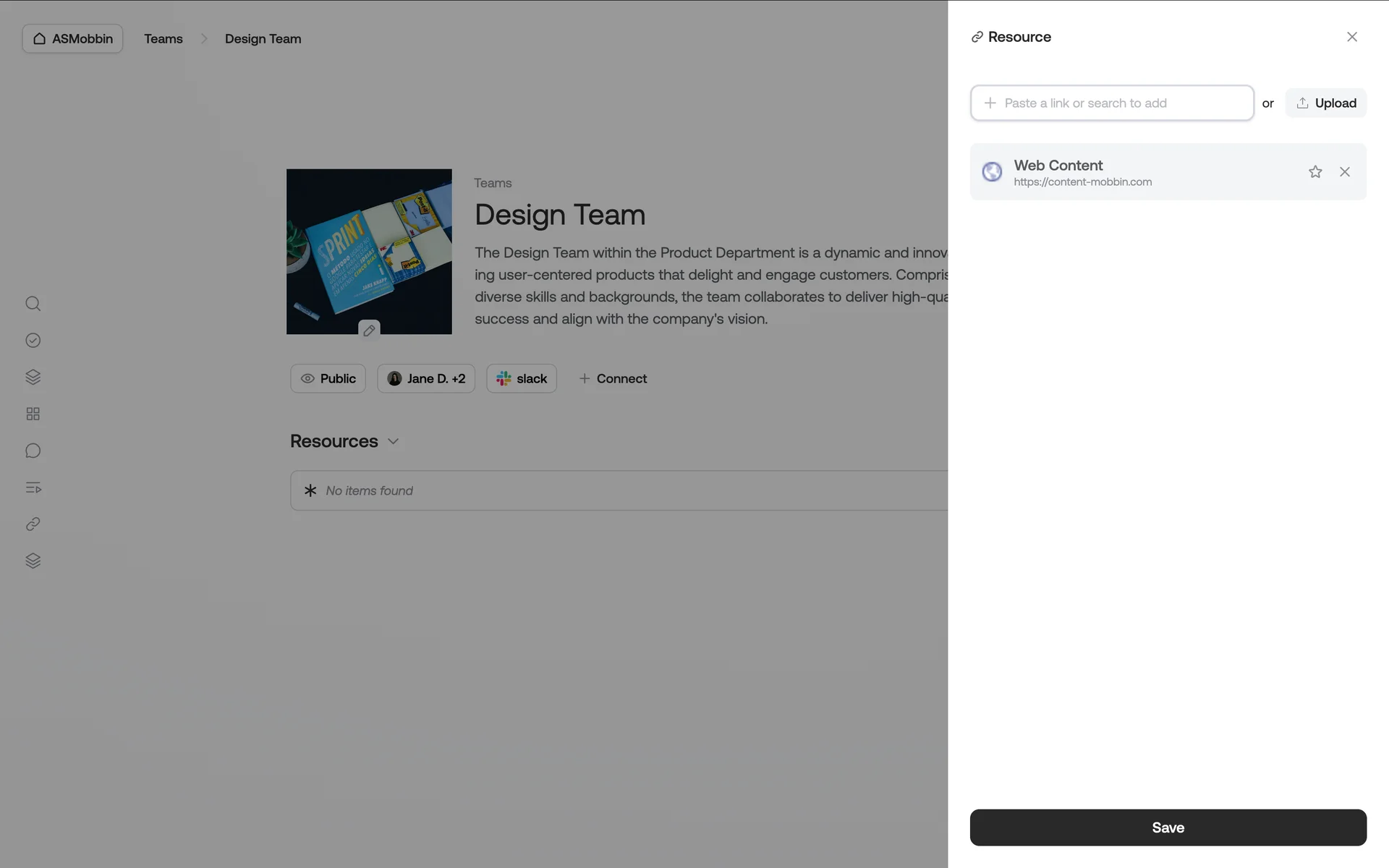Go to Teams breadcrumb
The image size is (1389, 868).
(x=163, y=38)
